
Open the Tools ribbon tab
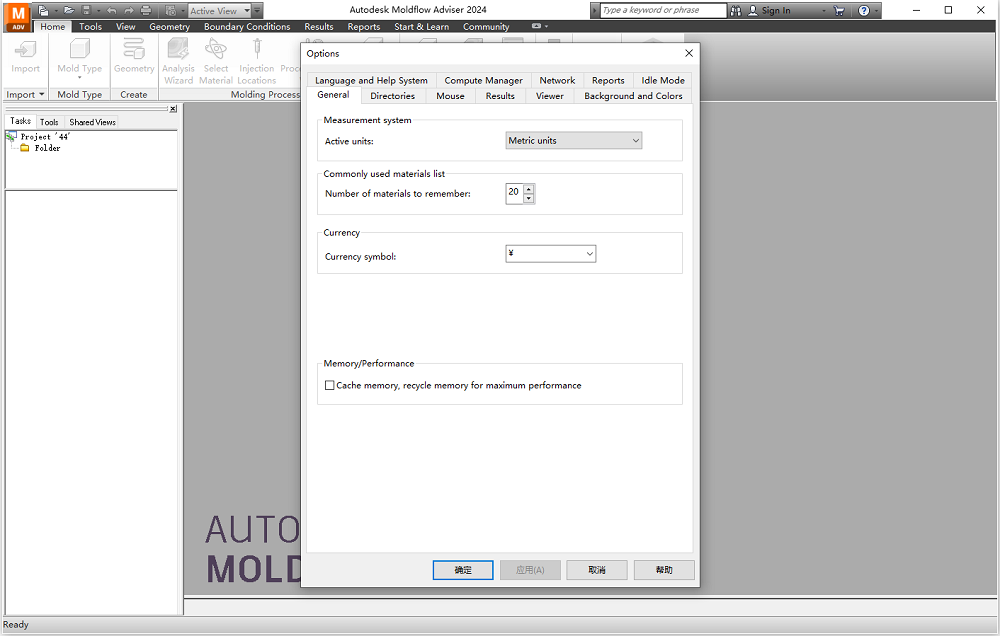click(x=91, y=27)
